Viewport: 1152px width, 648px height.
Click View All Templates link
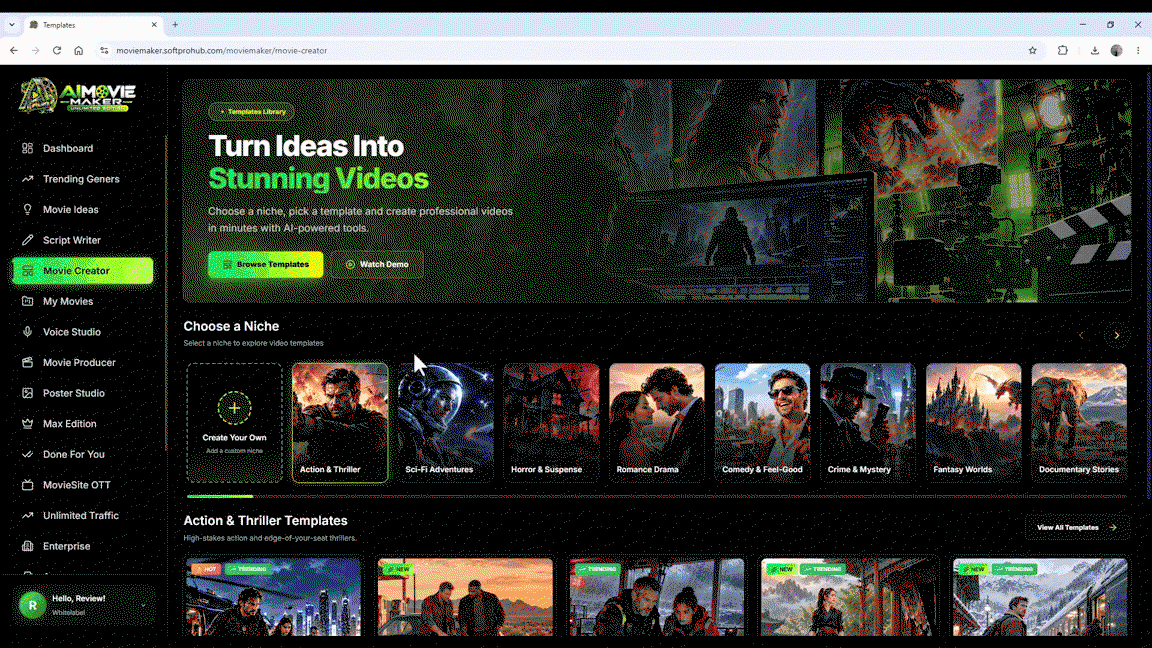pos(1076,528)
